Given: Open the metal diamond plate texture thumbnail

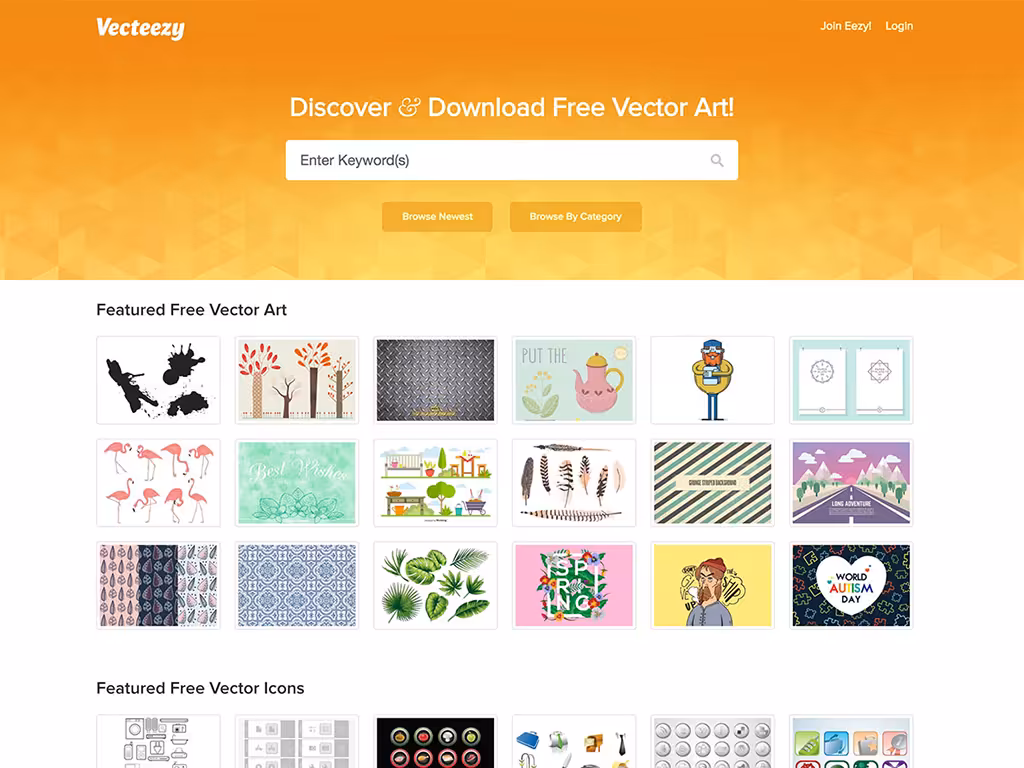Looking at the screenshot, I should pos(435,380).
